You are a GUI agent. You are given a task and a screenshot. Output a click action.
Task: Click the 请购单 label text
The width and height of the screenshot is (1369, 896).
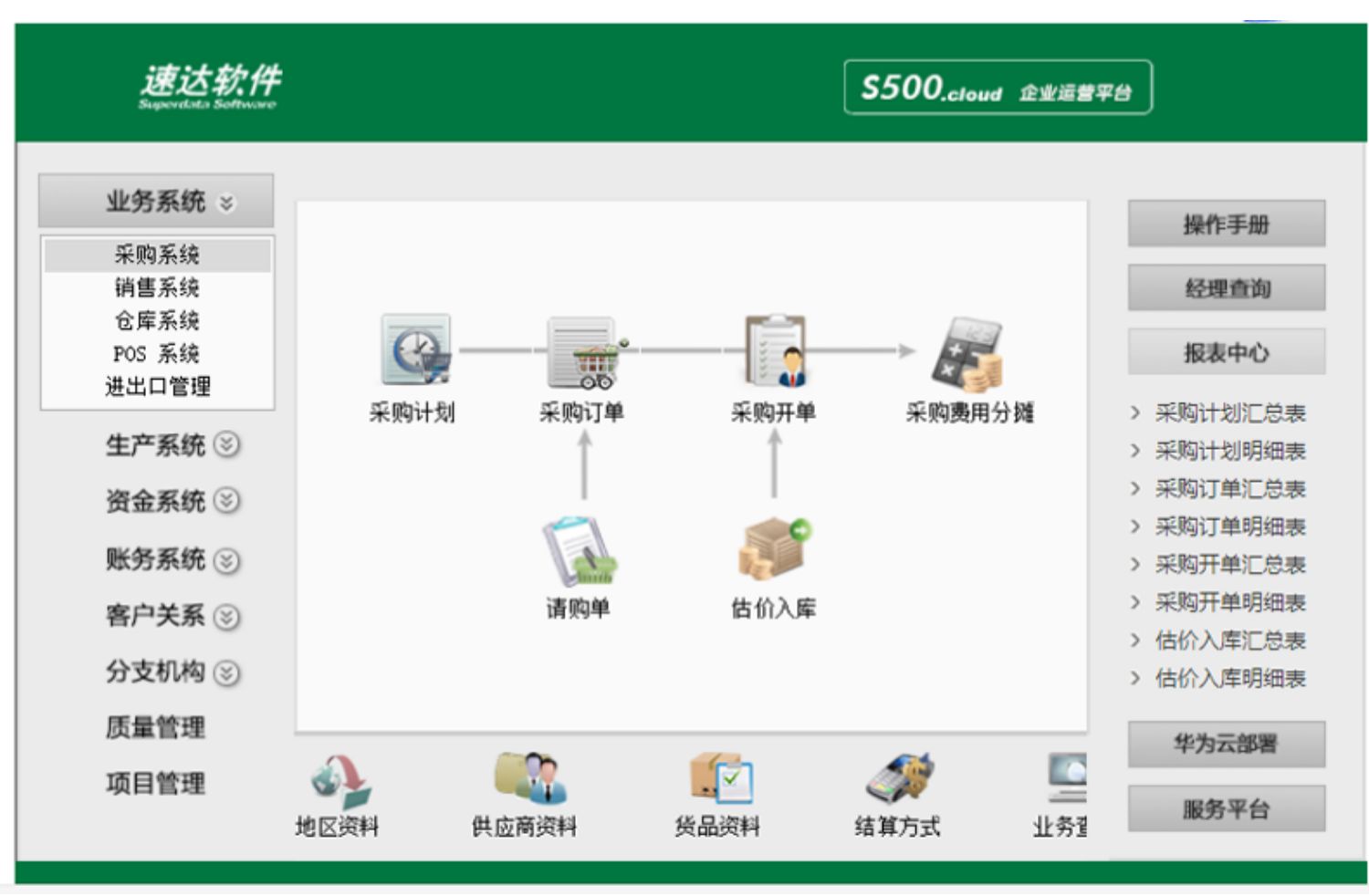click(579, 609)
